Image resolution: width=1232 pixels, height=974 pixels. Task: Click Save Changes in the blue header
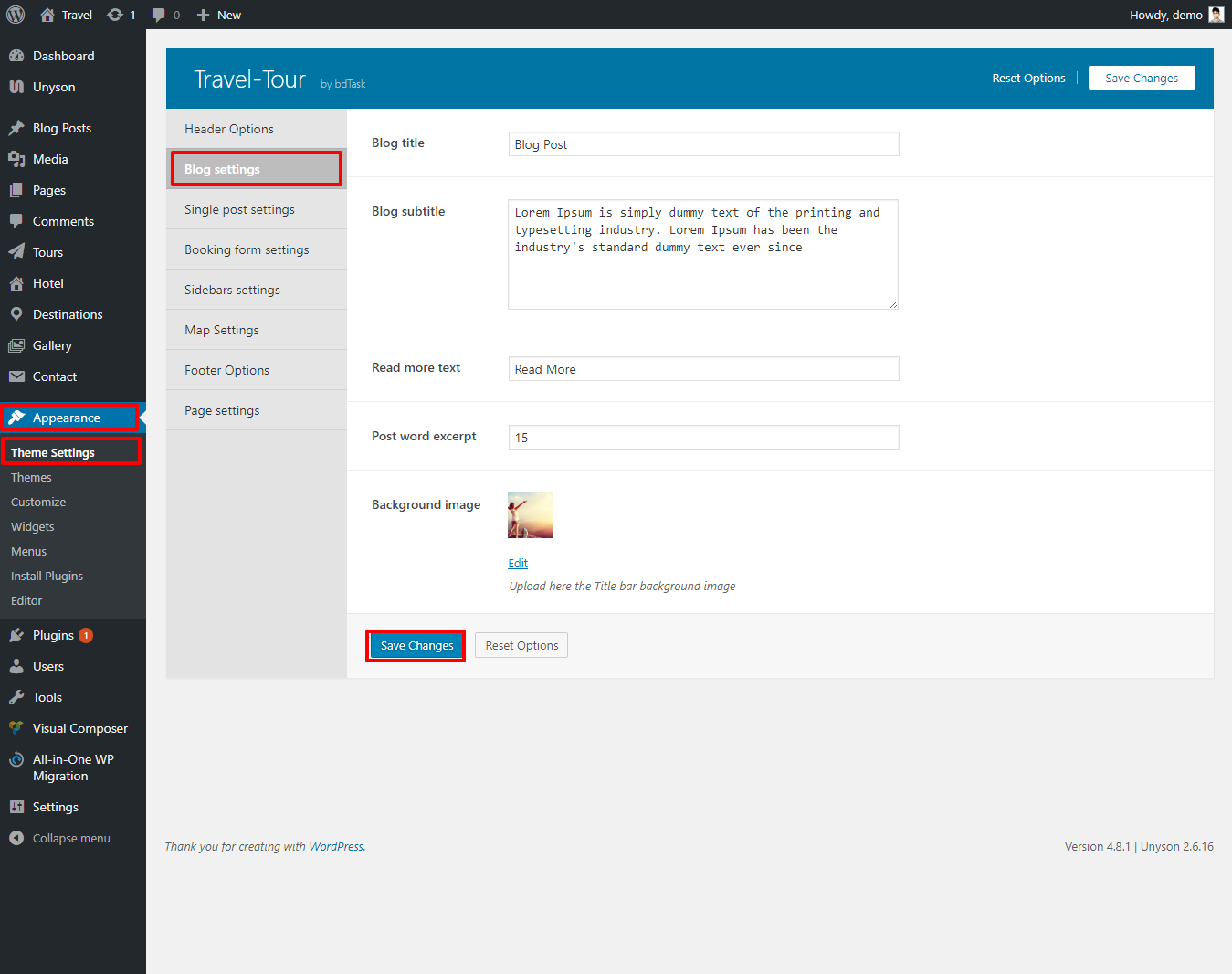click(x=1142, y=78)
